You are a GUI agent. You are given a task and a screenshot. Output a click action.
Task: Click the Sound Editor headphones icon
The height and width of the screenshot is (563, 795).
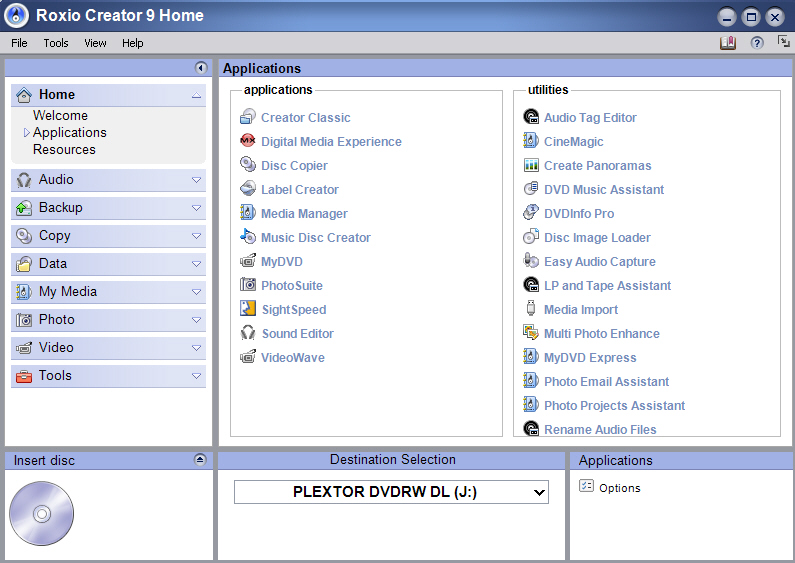click(x=247, y=333)
